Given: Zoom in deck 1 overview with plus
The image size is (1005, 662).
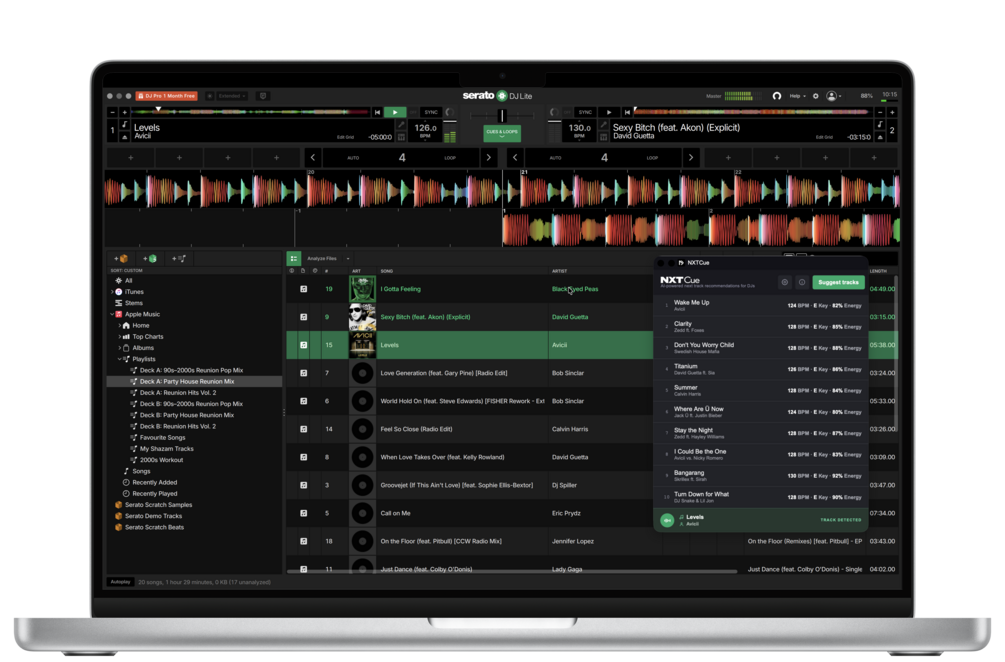Looking at the screenshot, I should (125, 112).
